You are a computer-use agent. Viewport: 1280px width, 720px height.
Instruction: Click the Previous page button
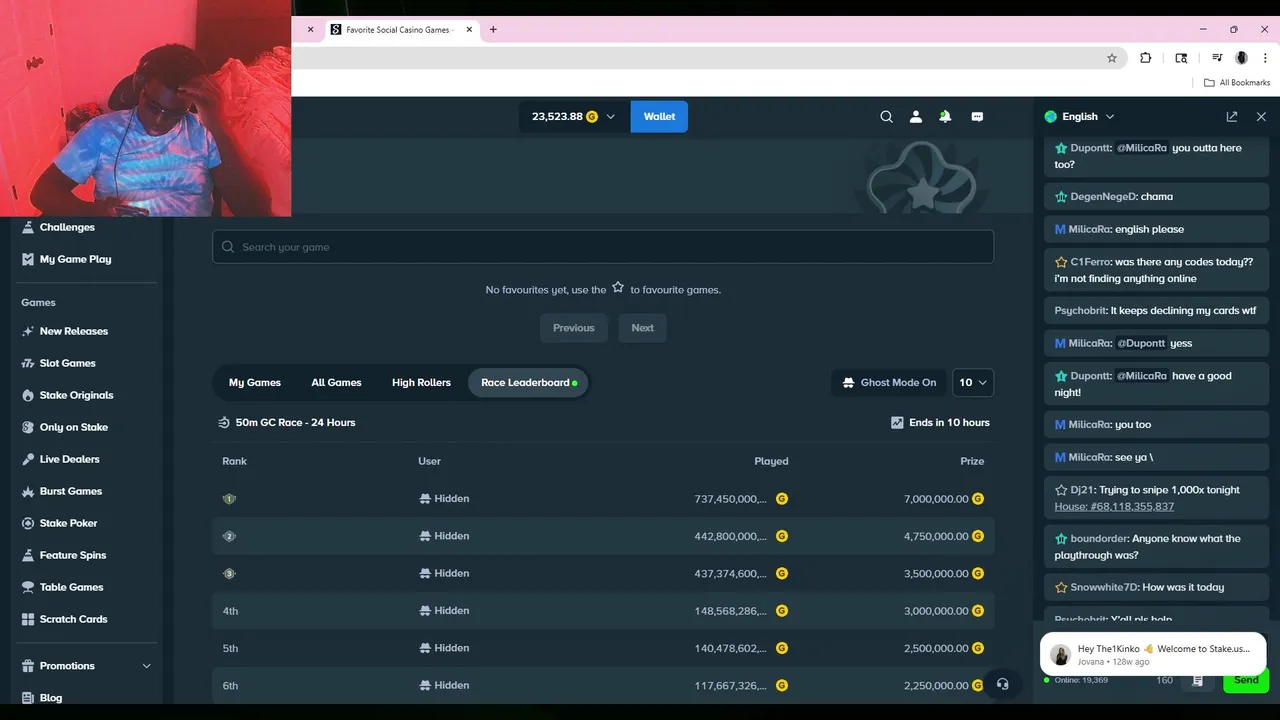[x=574, y=328]
